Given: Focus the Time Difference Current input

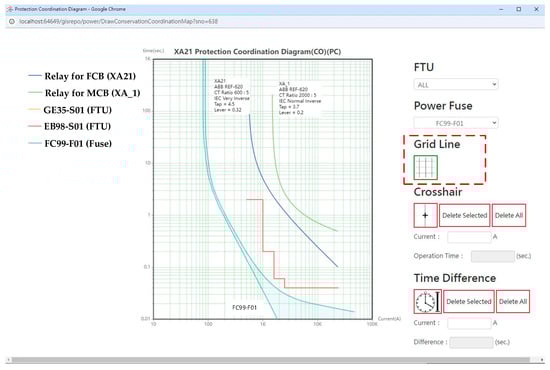Looking at the screenshot, I should [x=469, y=323].
